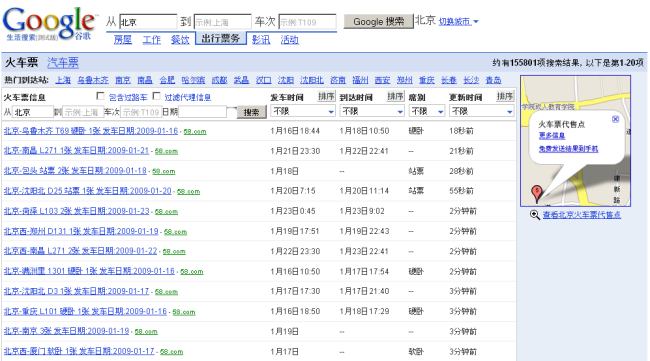Sort by 更新时间 using 排序
This screenshot has width=650, height=361.
[x=505, y=96]
